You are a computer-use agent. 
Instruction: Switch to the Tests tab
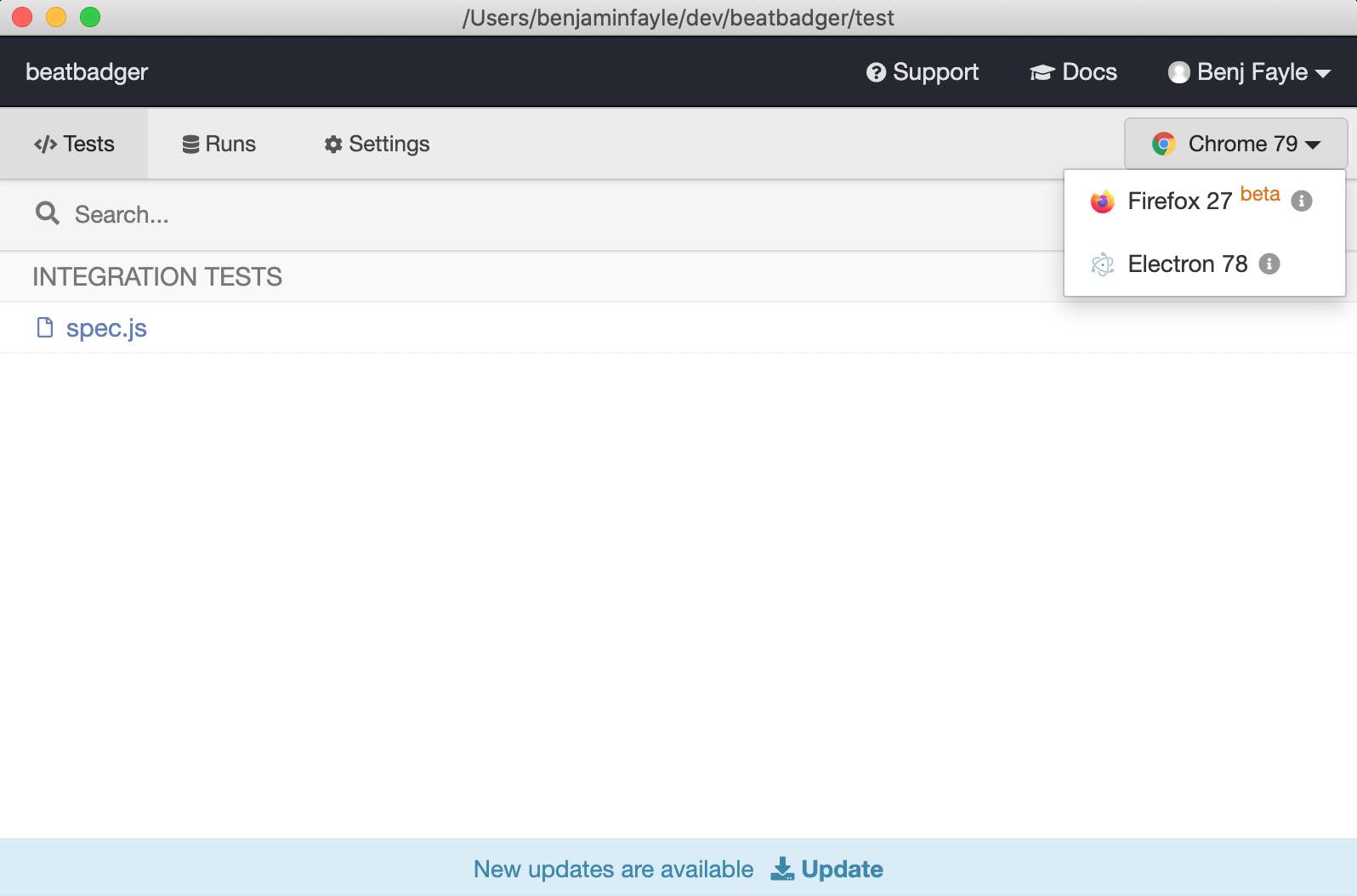tap(74, 144)
